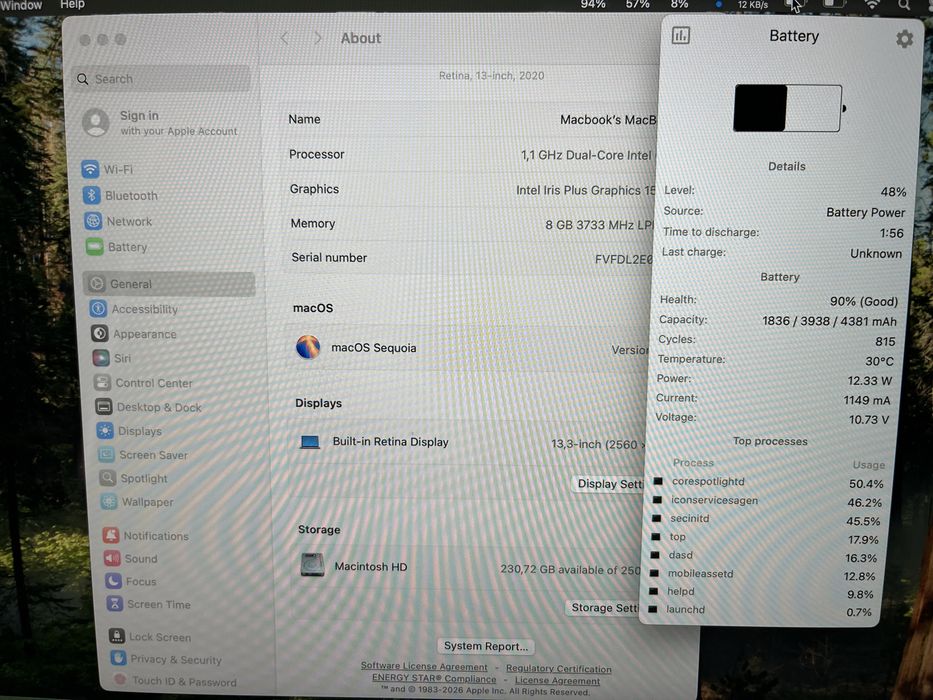Go back with the back arrow

[284, 38]
